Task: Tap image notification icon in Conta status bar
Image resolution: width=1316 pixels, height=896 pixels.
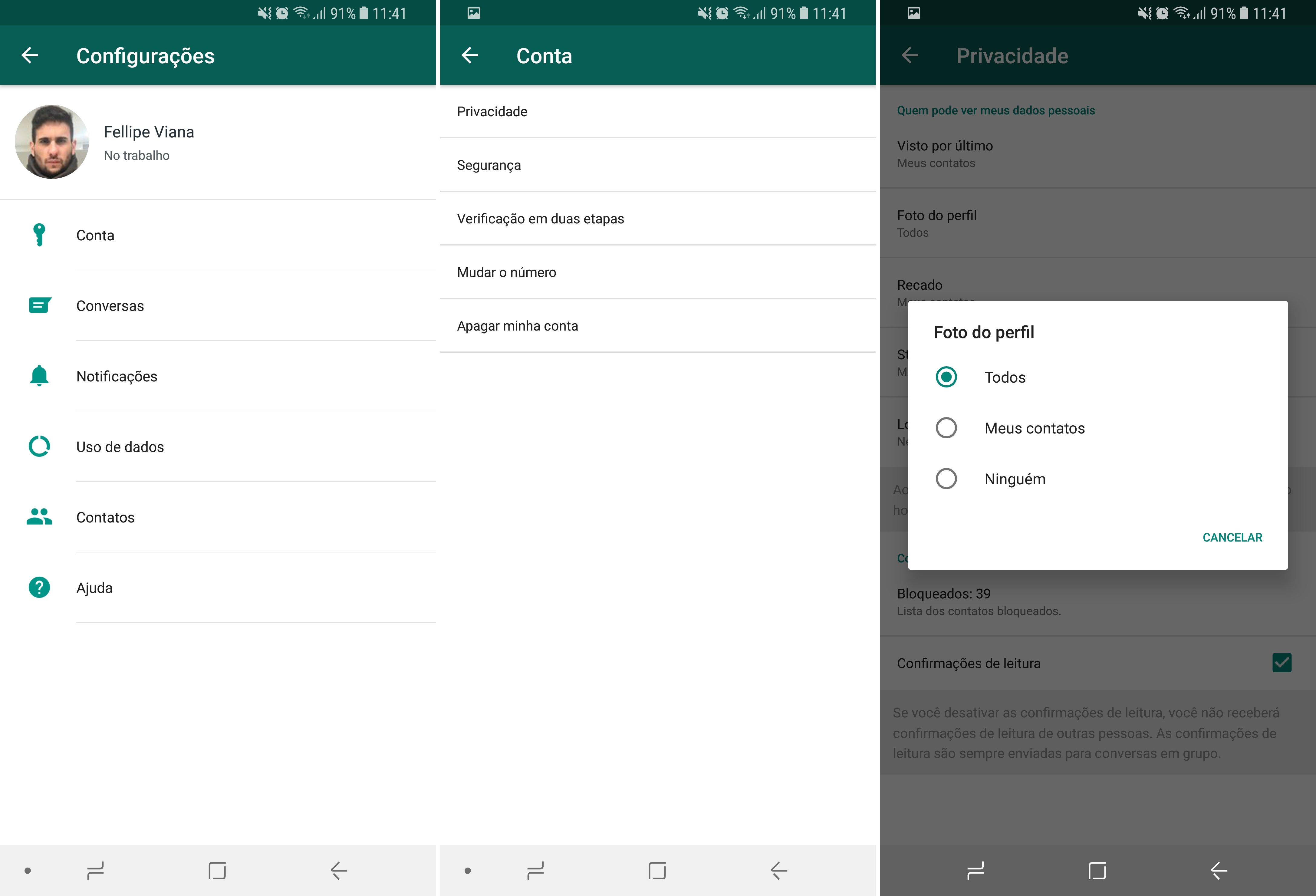Action: tap(474, 13)
